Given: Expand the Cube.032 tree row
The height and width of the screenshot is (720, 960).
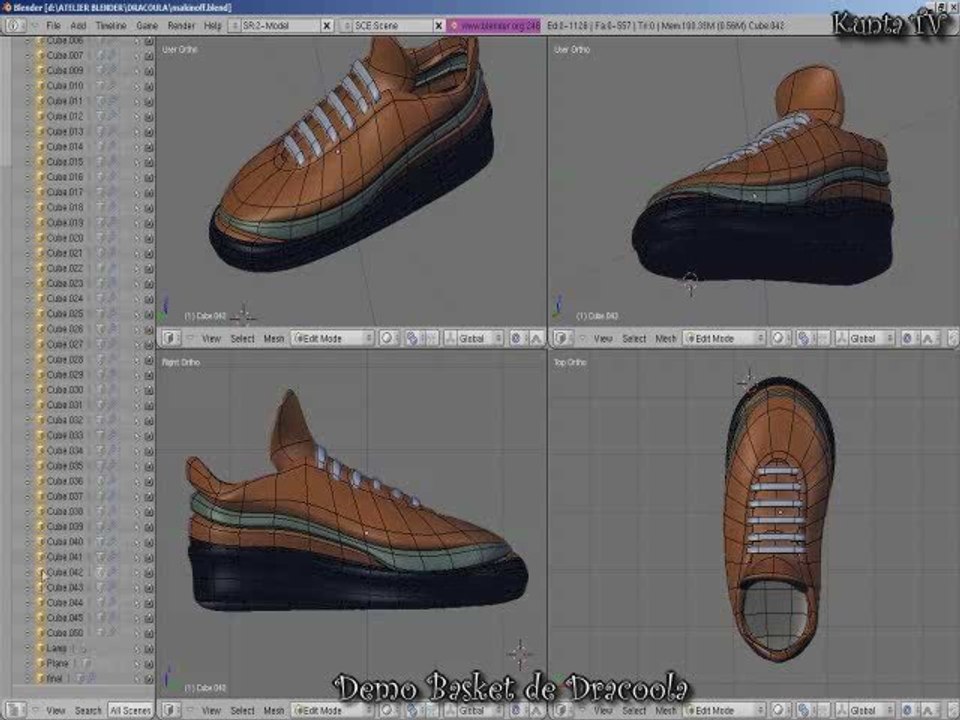Looking at the screenshot, I should (x=28, y=420).
